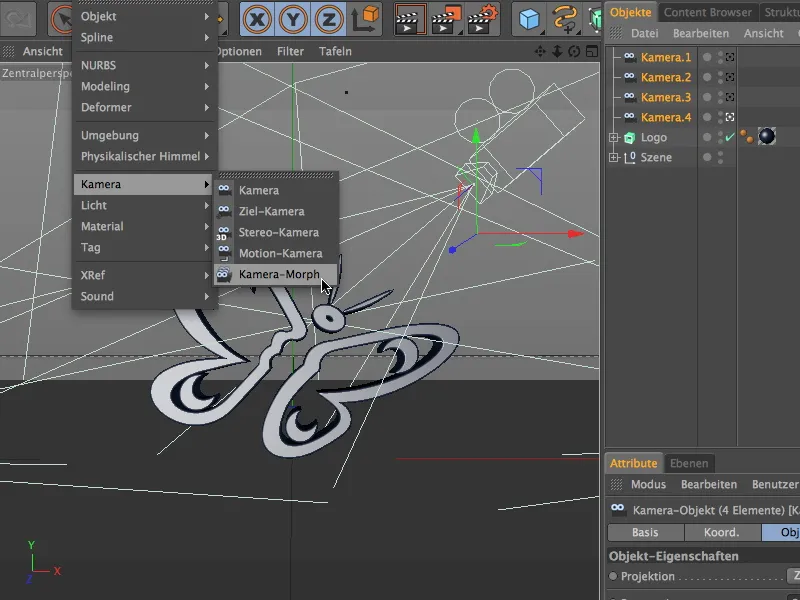Expand the Logo object tree
Image resolution: width=800 pixels, height=600 pixels.
coord(614,137)
